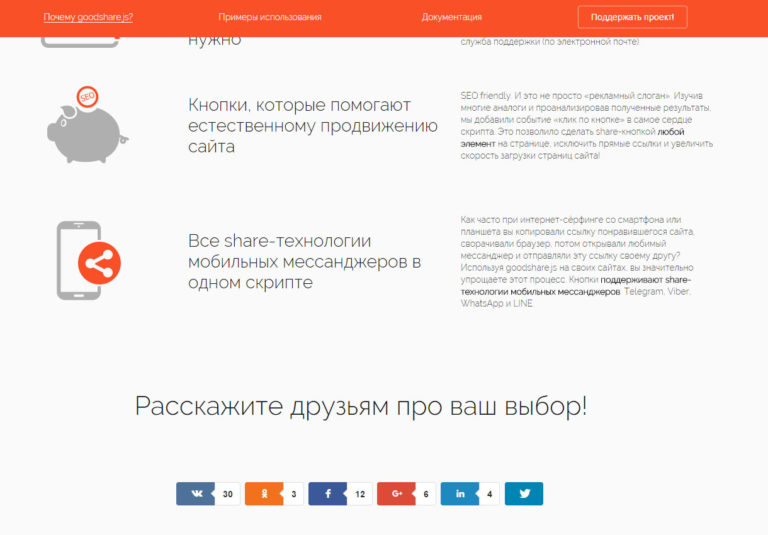The width and height of the screenshot is (768, 535).
Task: Share the page on Facebook
Action: click(x=326, y=494)
